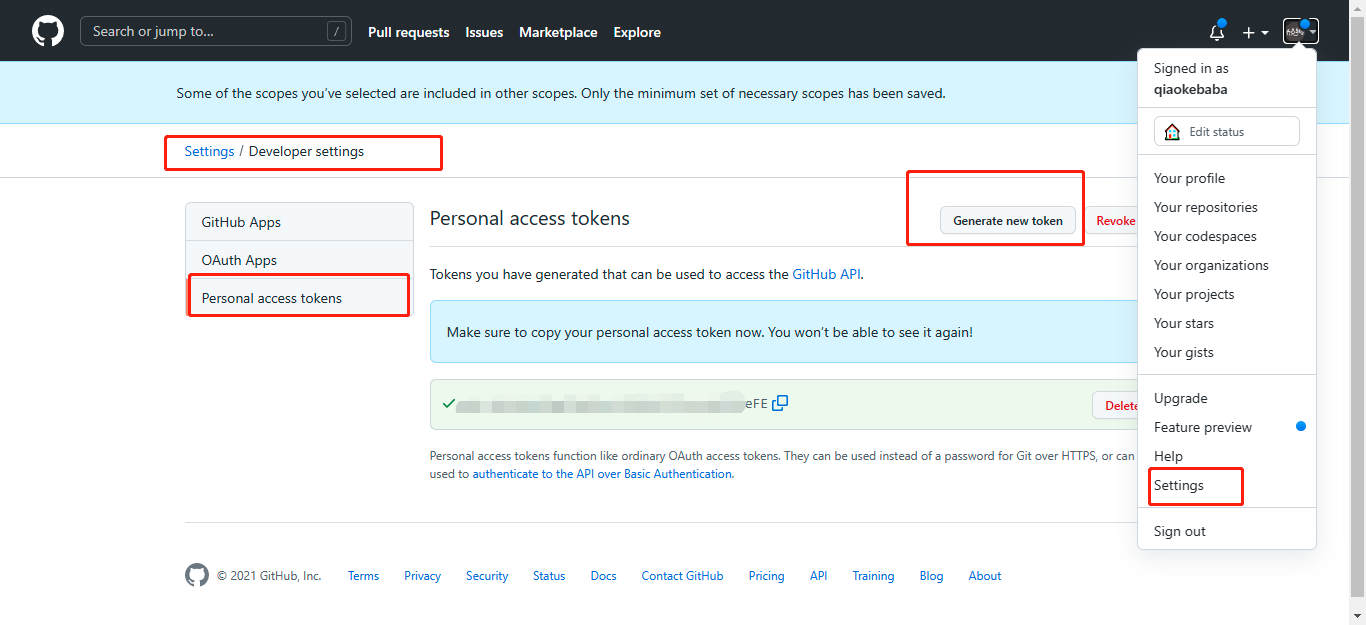Open the About footer link
Screen dimensions: 1366x625
985,576
